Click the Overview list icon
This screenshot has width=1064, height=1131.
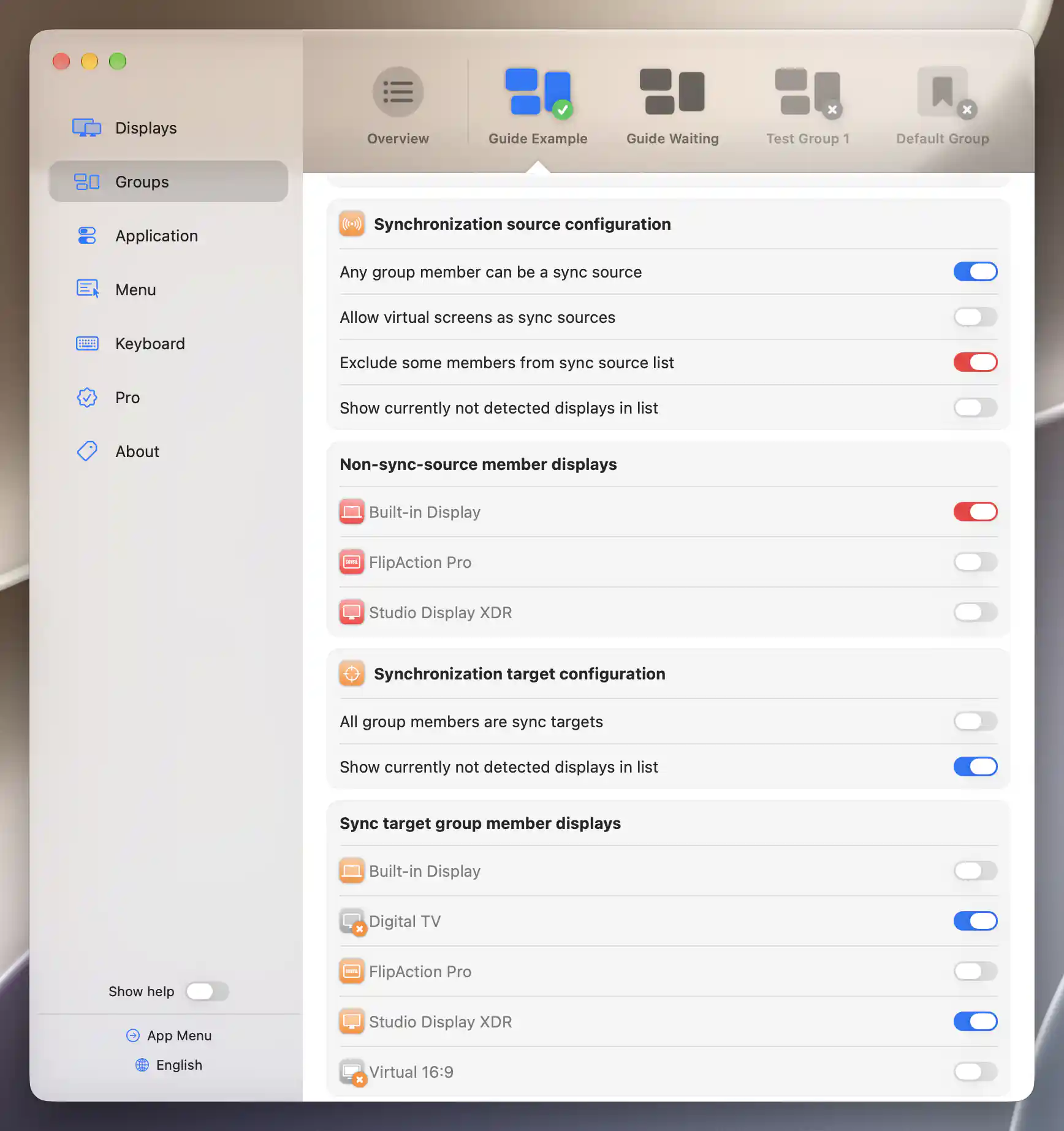pyautogui.click(x=398, y=92)
